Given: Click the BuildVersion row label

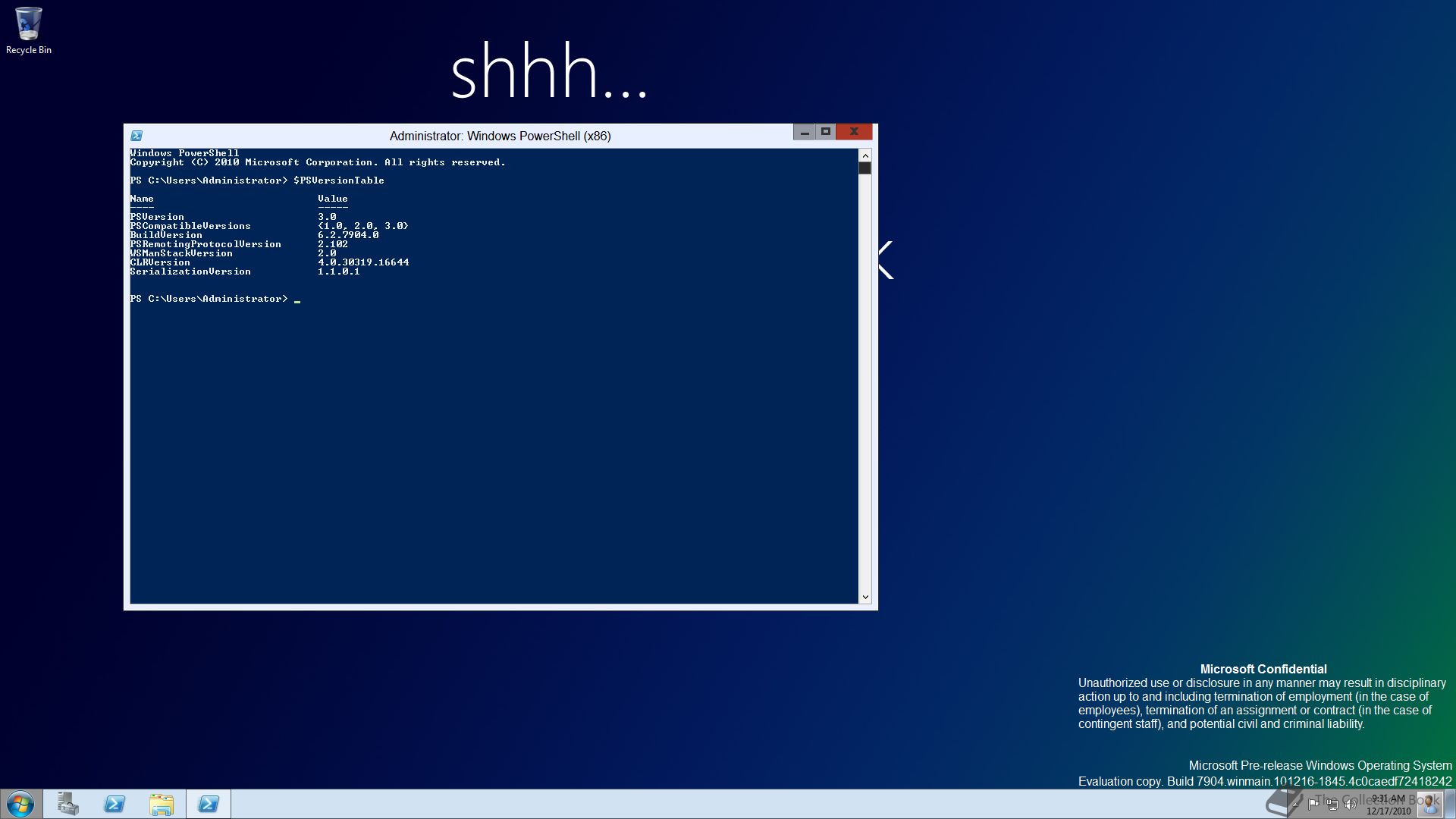Looking at the screenshot, I should point(166,235).
